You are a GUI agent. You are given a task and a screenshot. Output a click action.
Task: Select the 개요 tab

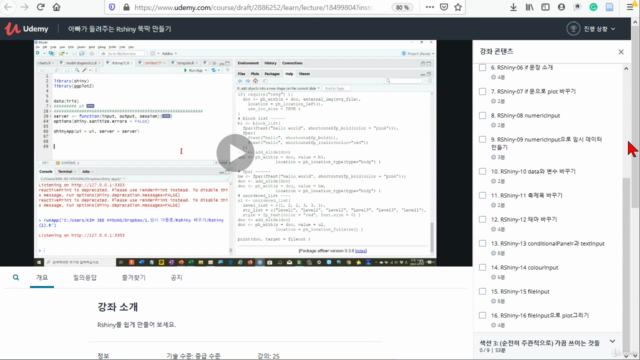(x=42, y=278)
